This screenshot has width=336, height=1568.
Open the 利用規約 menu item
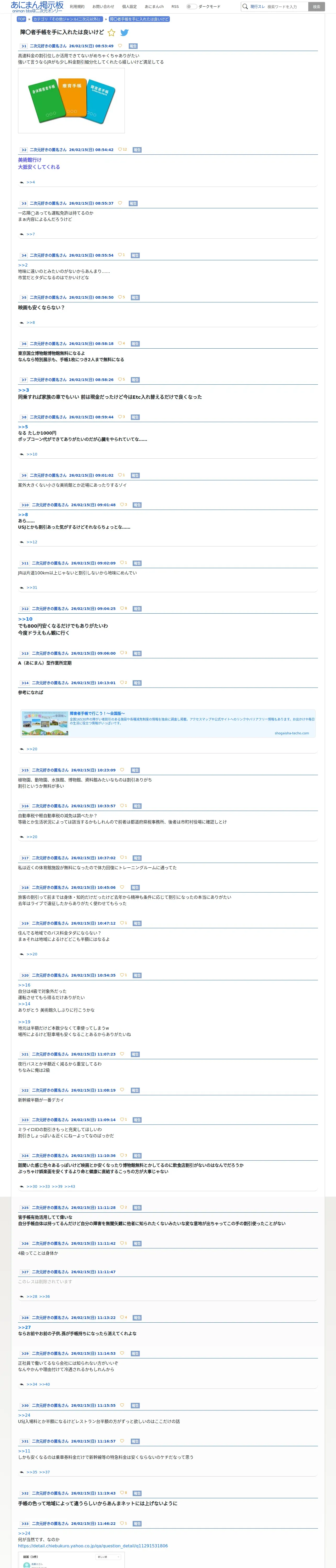(x=77, y=7)
